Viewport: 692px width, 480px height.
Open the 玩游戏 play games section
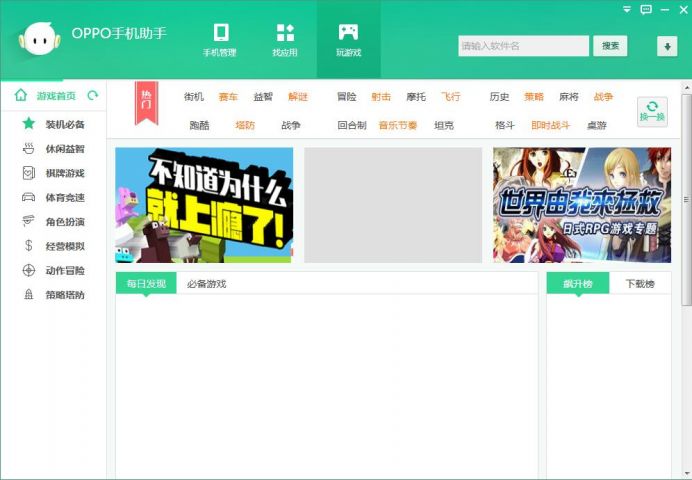[349, 40]
